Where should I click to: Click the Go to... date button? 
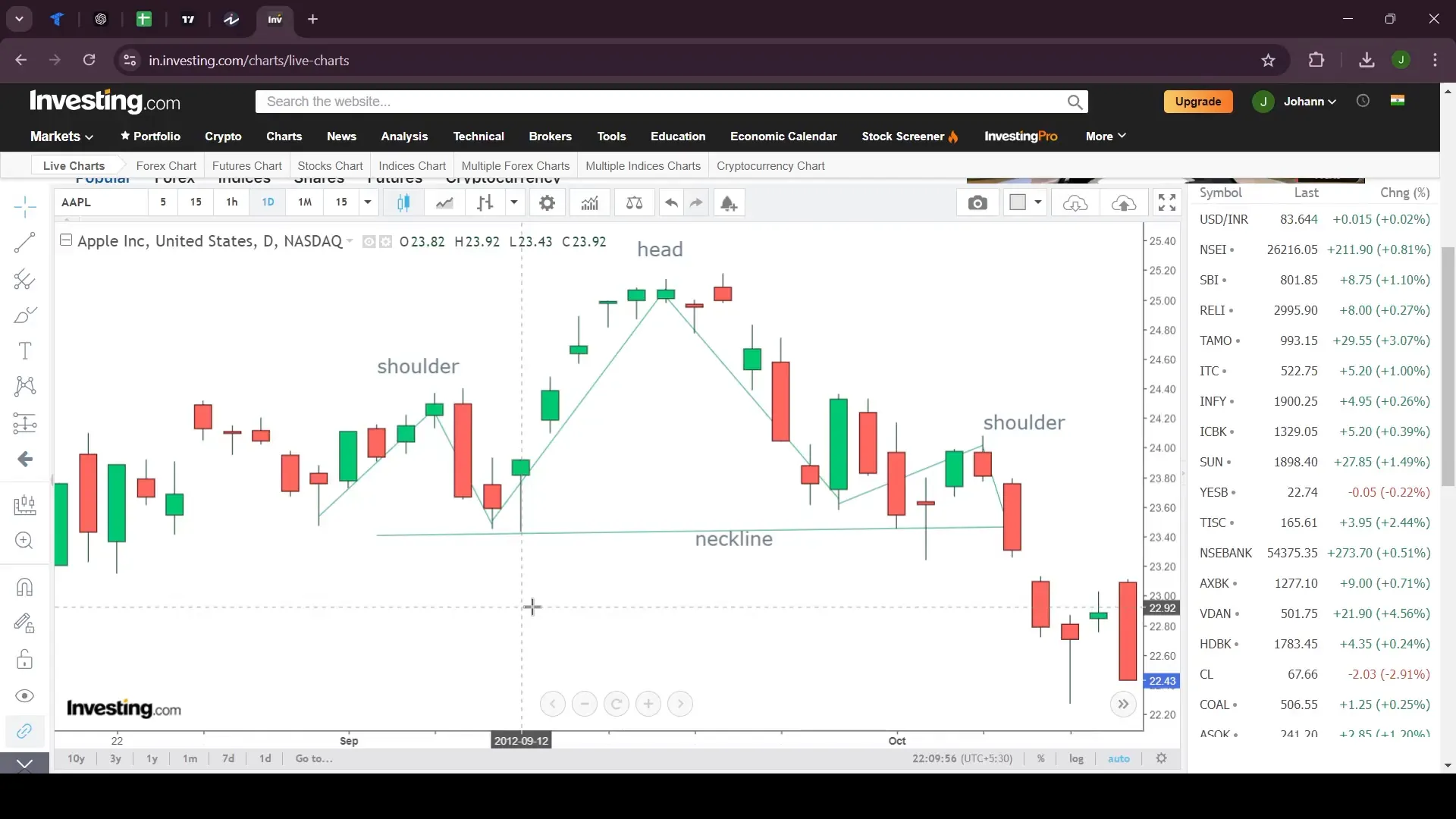tap(314, 759)
